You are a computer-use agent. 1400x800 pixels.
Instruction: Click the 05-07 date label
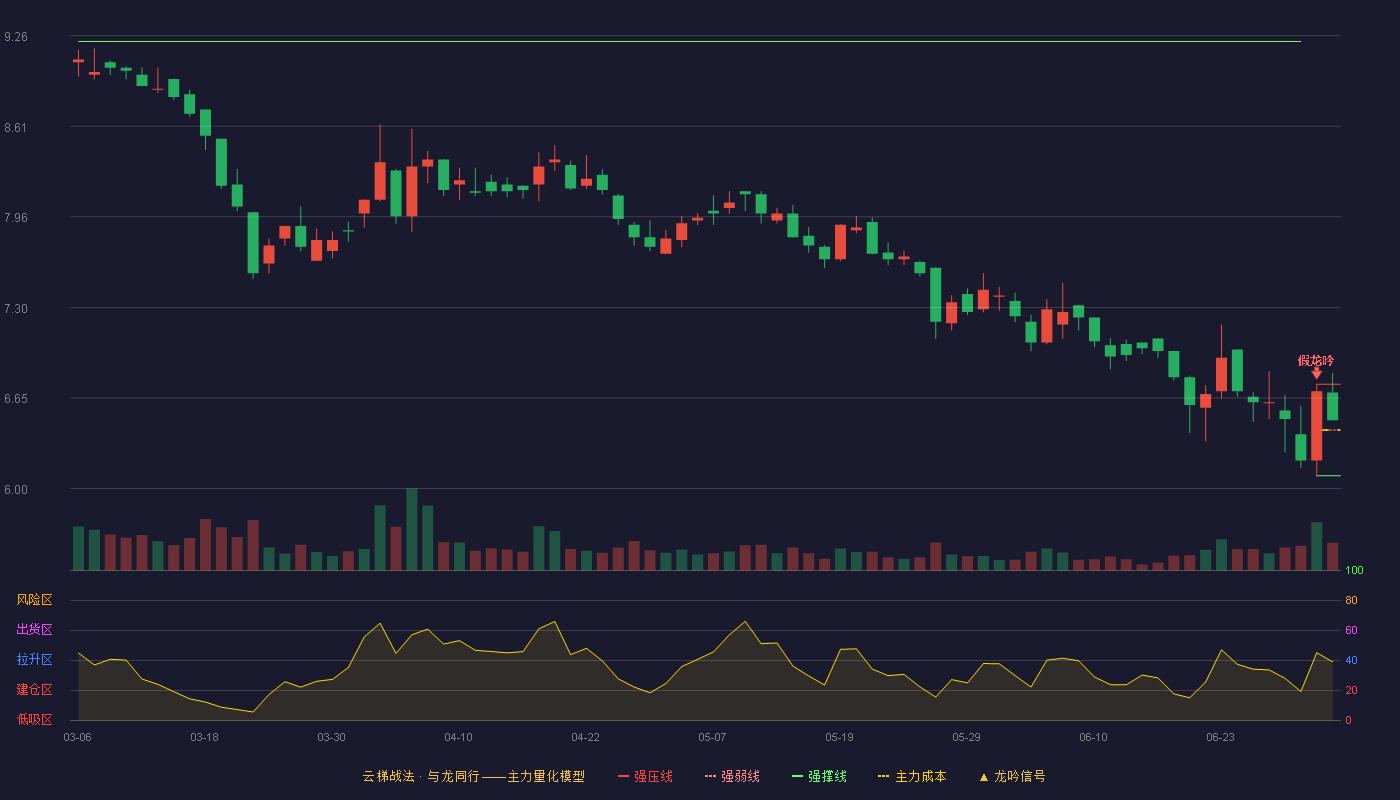pyautogui.click(x=712, y=737)
